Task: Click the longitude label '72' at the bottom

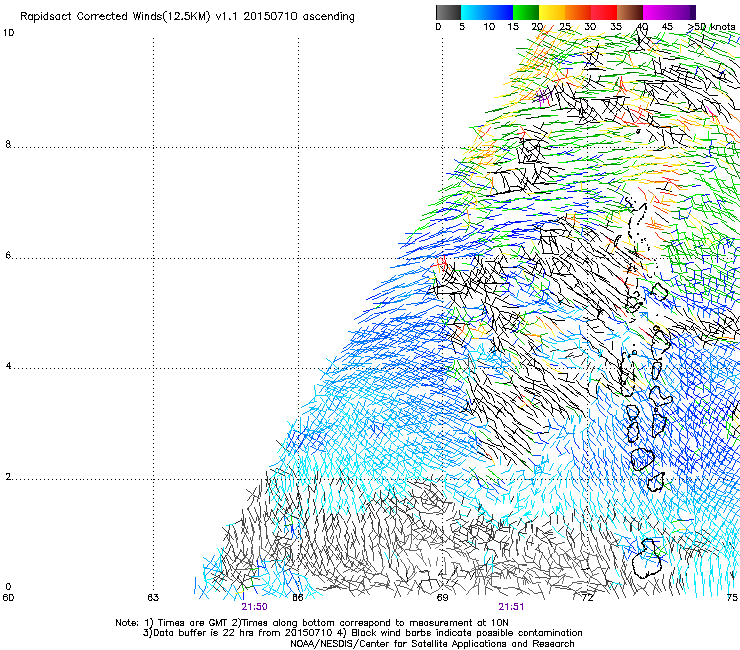Action: point(587,597)
